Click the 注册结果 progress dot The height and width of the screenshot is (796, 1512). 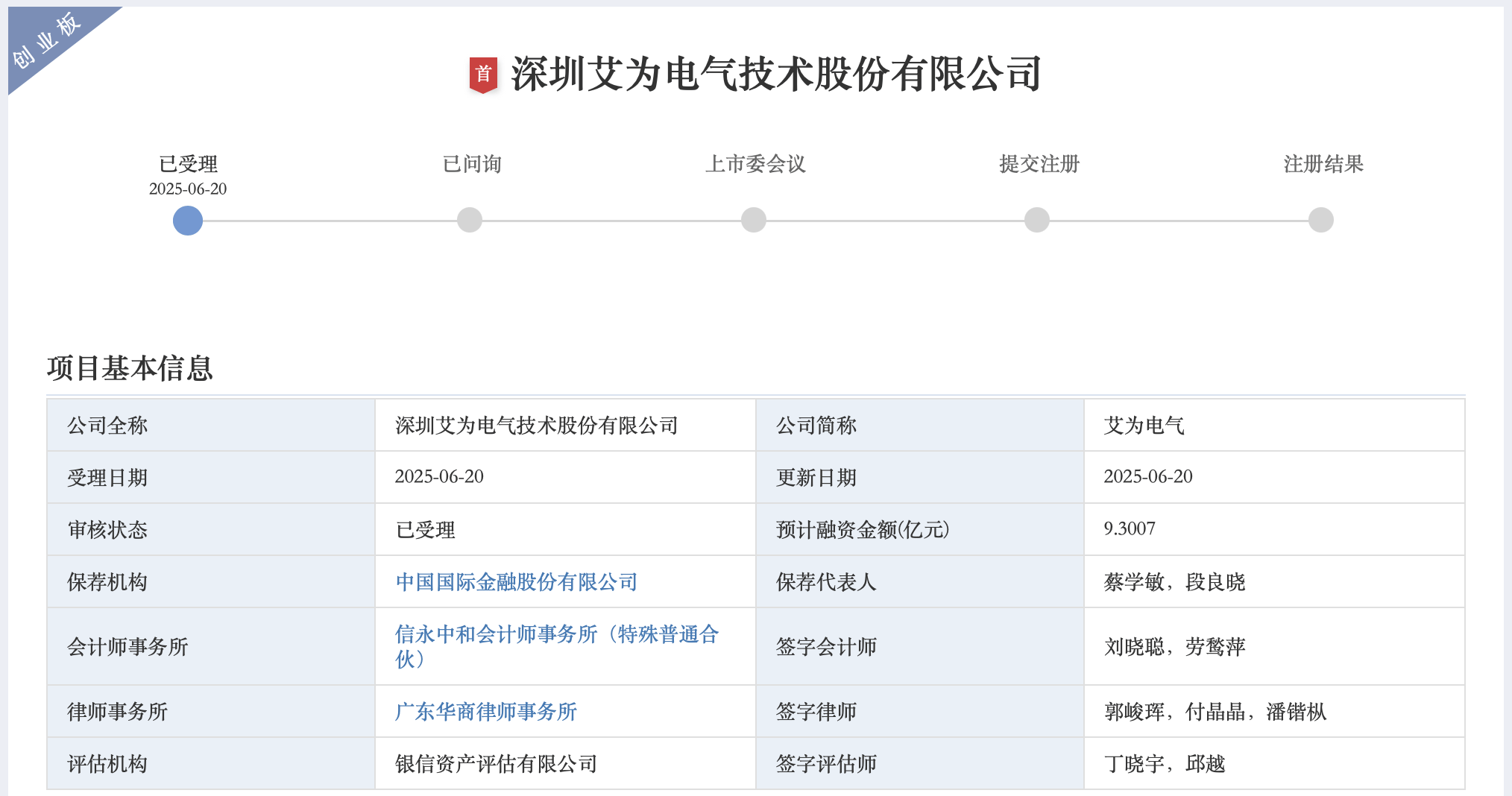pos(1321,220)
